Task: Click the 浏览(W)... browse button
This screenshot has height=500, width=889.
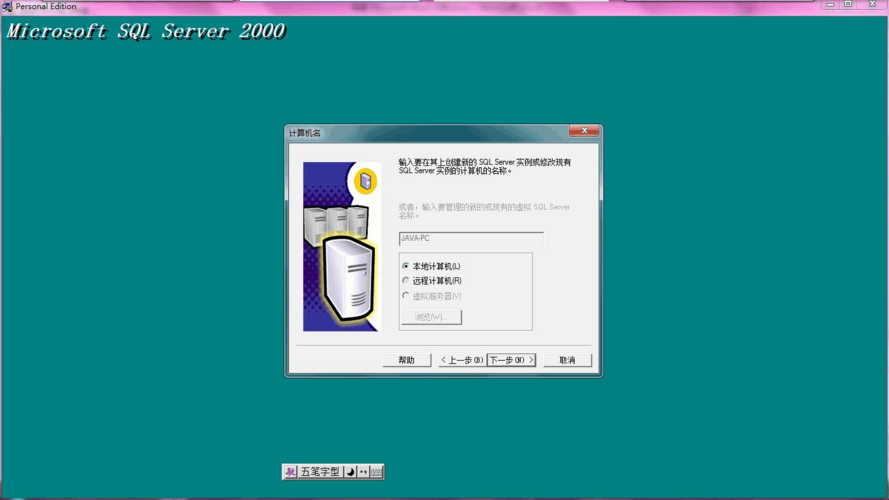Action: coord(431,317)
